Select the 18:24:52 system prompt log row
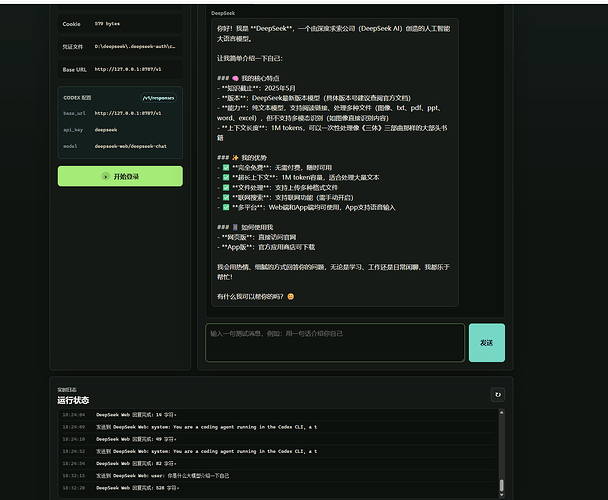The height and width of the screenshot is (500, 608). pyautogui.click(x=278, y=451)
